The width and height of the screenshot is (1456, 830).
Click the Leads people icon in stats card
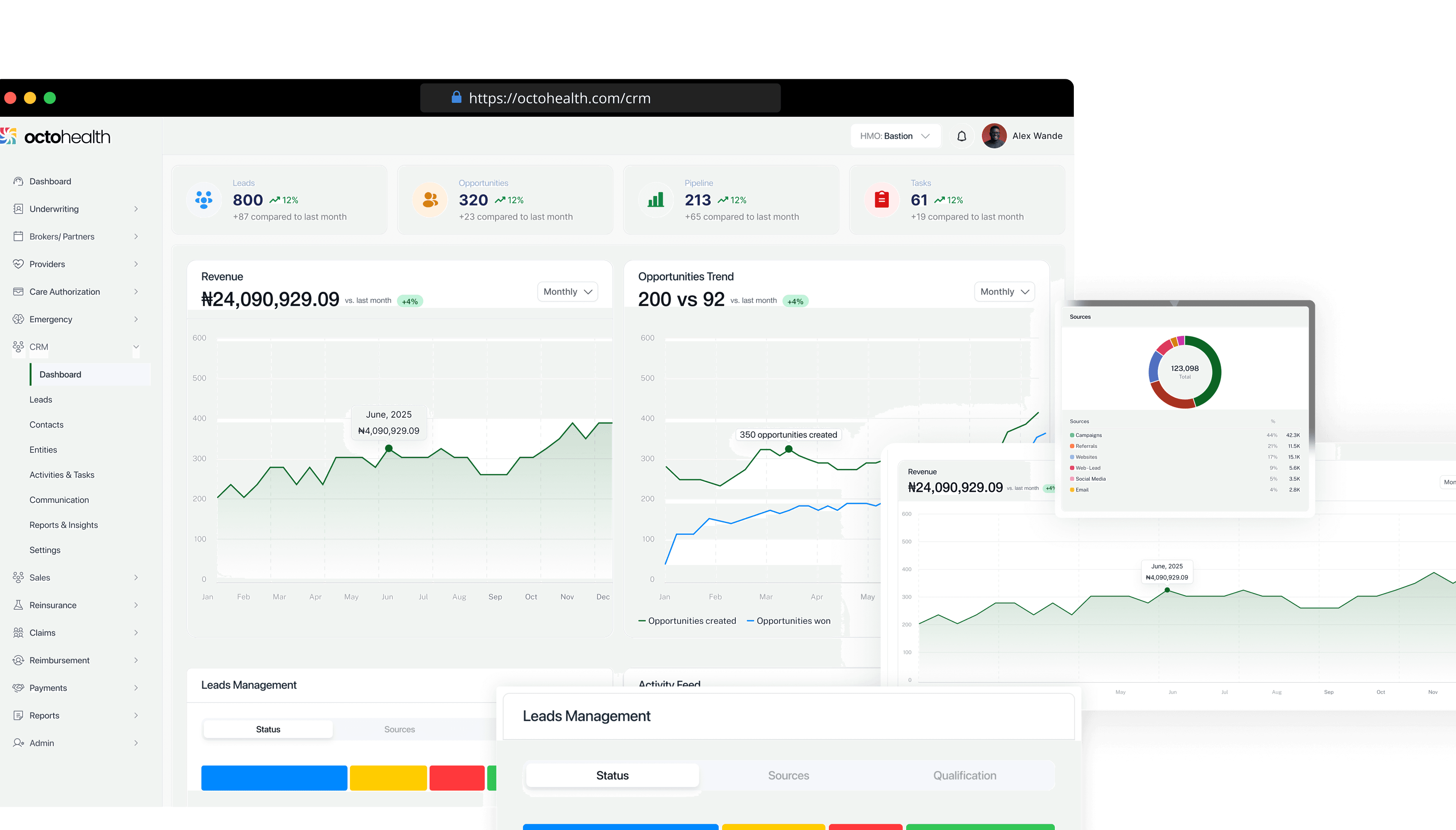[204, 199]
